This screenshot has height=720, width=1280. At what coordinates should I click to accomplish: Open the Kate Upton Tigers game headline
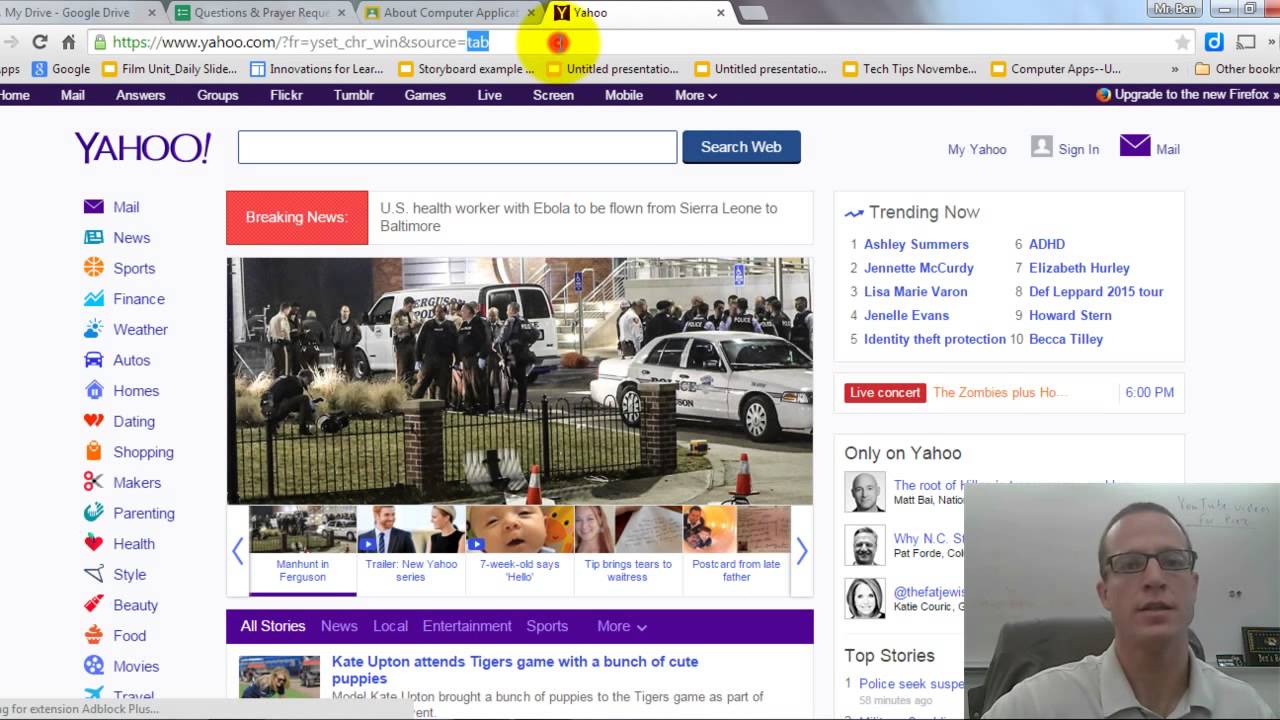click(515, 669)
